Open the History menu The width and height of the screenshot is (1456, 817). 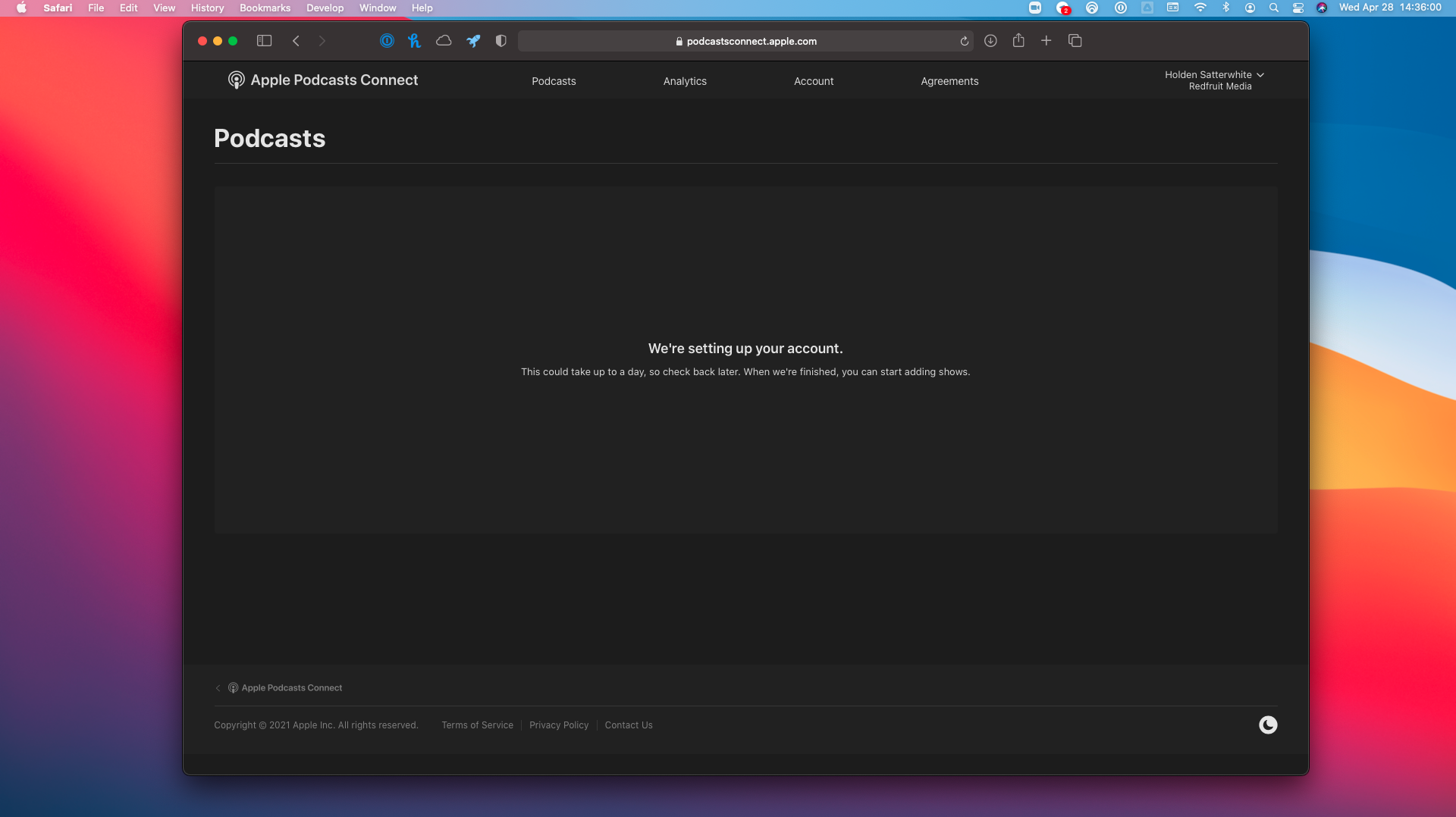coord(207,8)
